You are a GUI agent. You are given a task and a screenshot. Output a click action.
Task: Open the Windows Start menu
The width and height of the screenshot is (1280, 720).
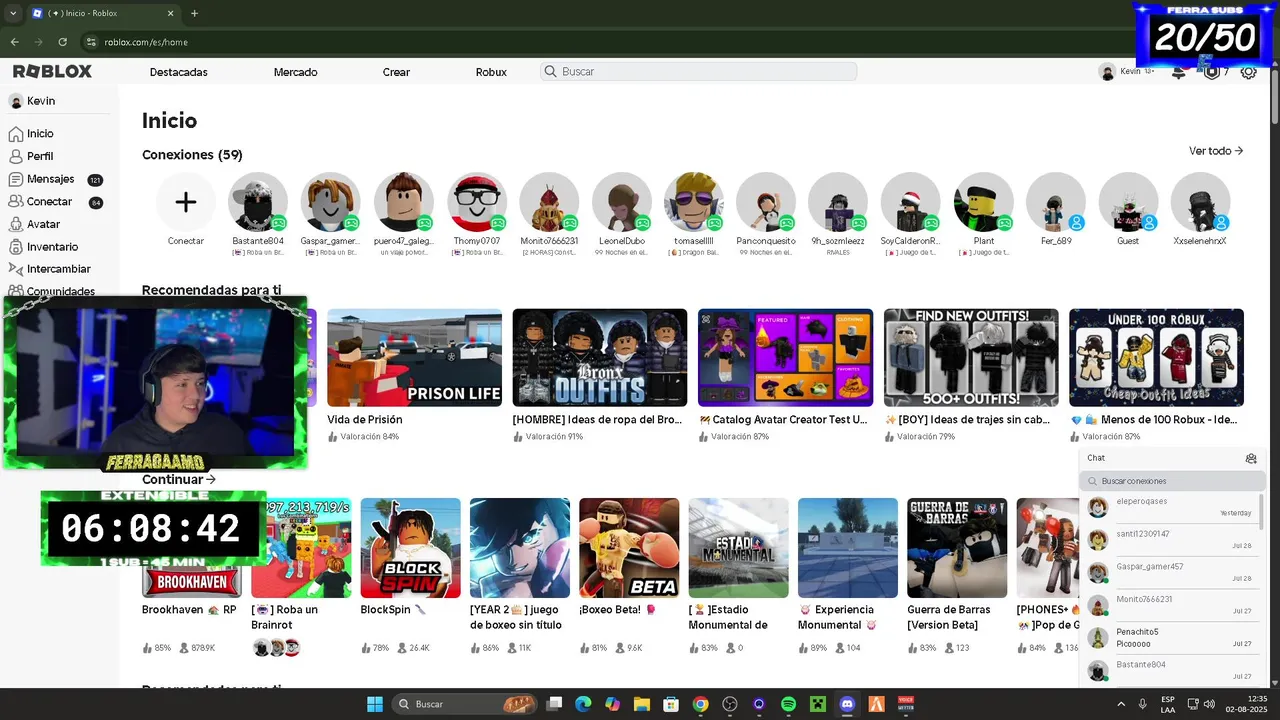pyautogui.click(x=374, y=704)
